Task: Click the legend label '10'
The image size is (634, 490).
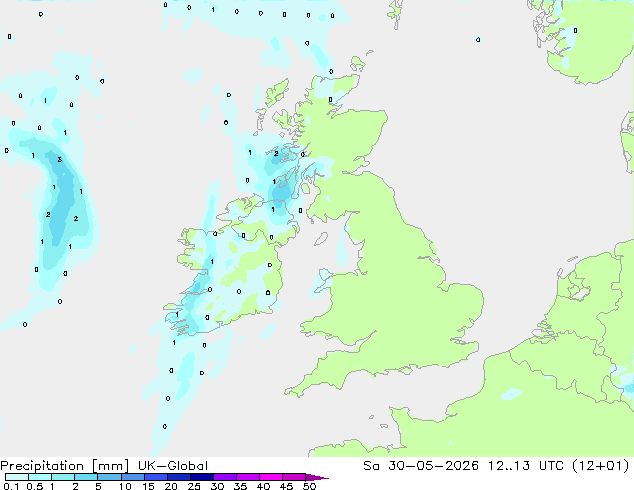Action: (x=125, y=486)
